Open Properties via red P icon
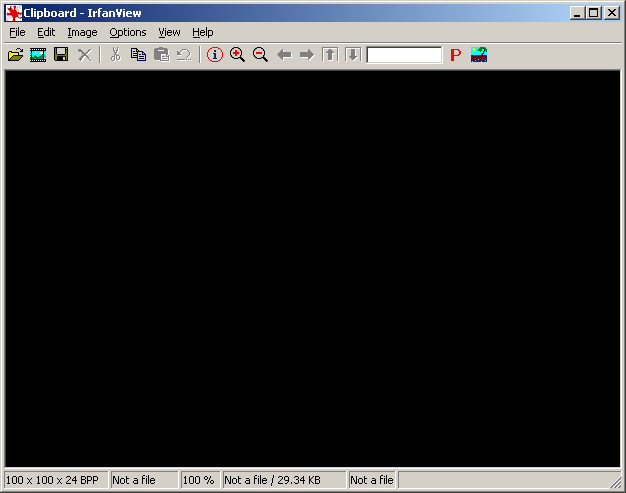This screenshot has width=626, height=493. (456, 55)
